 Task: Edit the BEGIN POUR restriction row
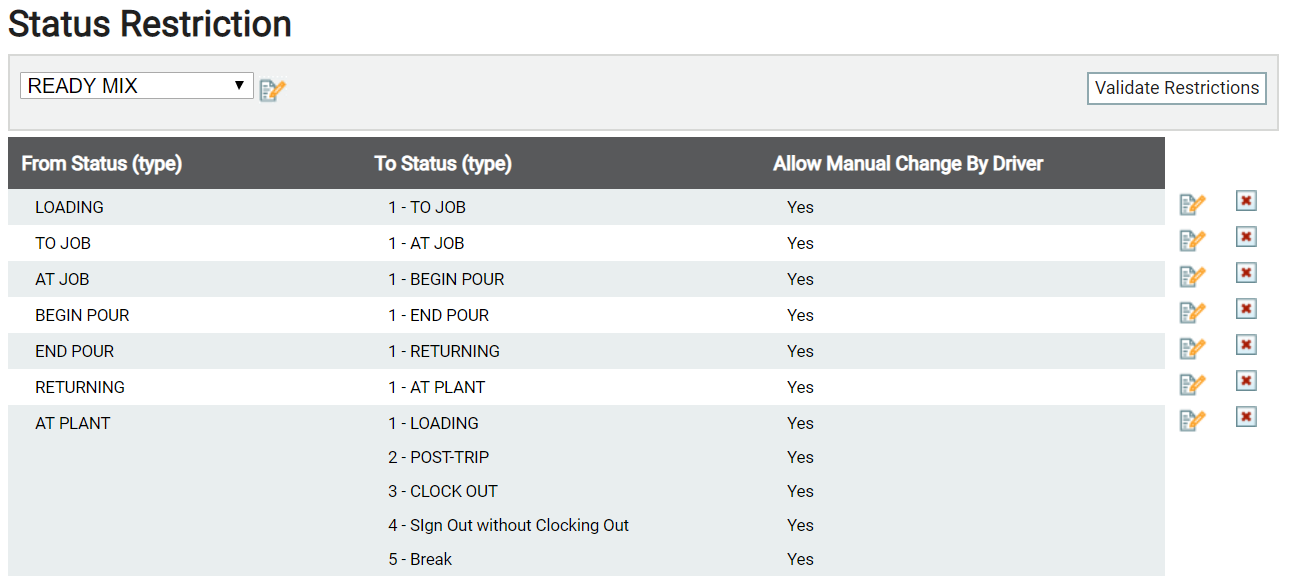tap(1192, 312)
